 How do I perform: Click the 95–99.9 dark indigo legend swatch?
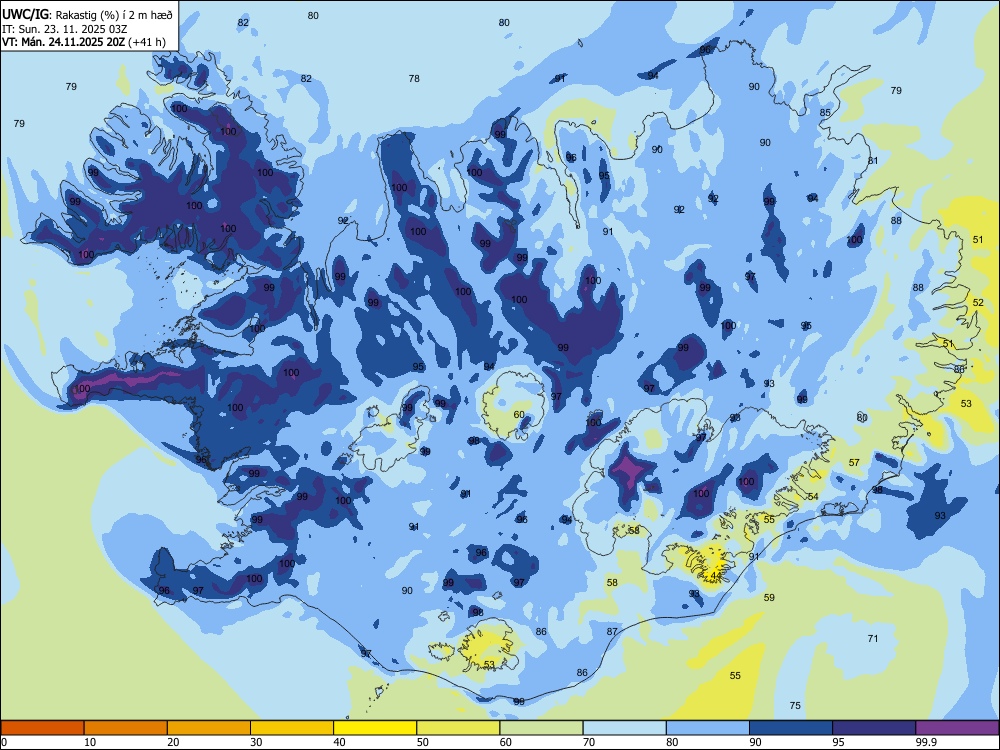pos(874,728)
